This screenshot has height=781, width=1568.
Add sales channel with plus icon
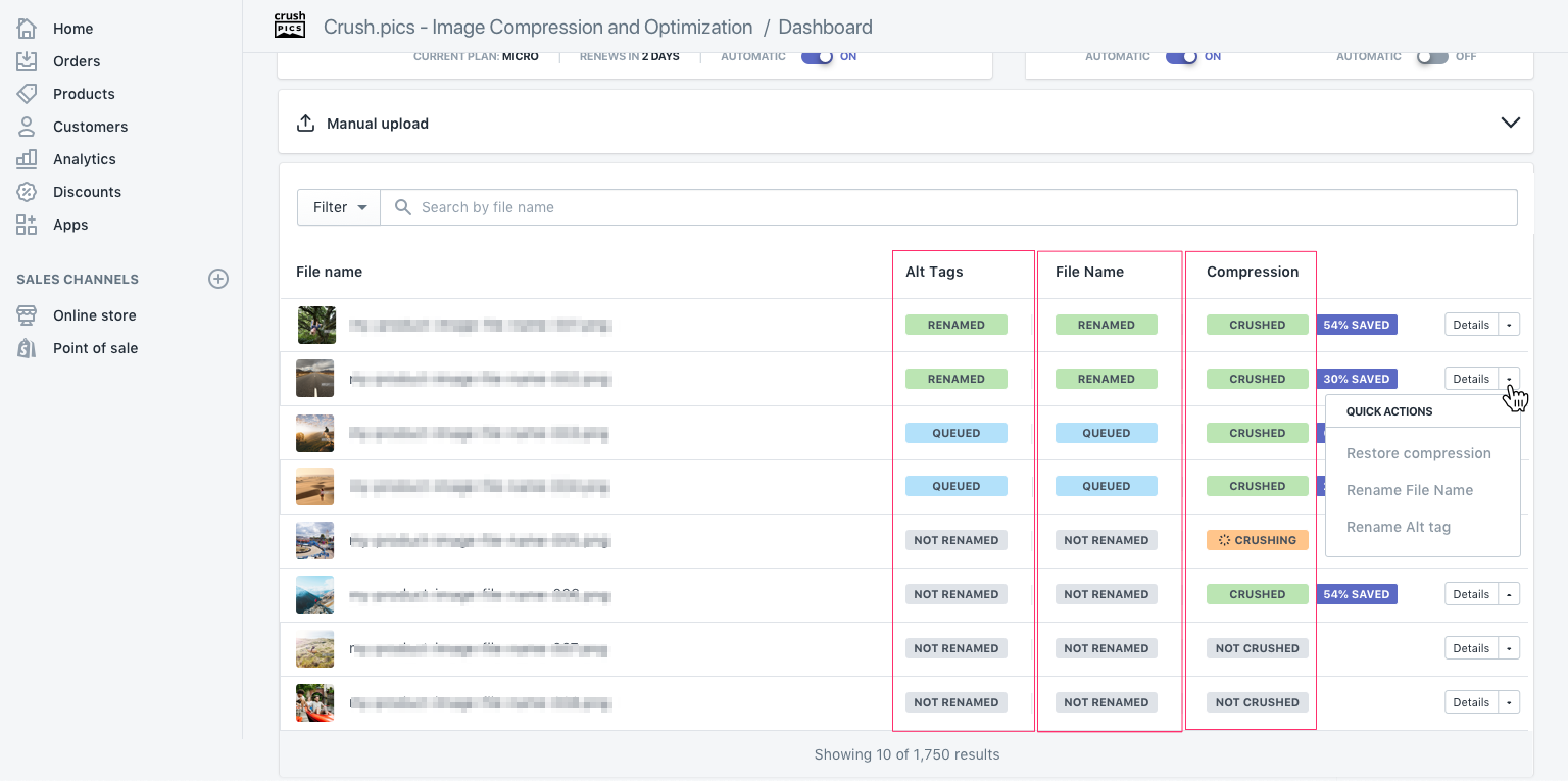click(218, 279)
